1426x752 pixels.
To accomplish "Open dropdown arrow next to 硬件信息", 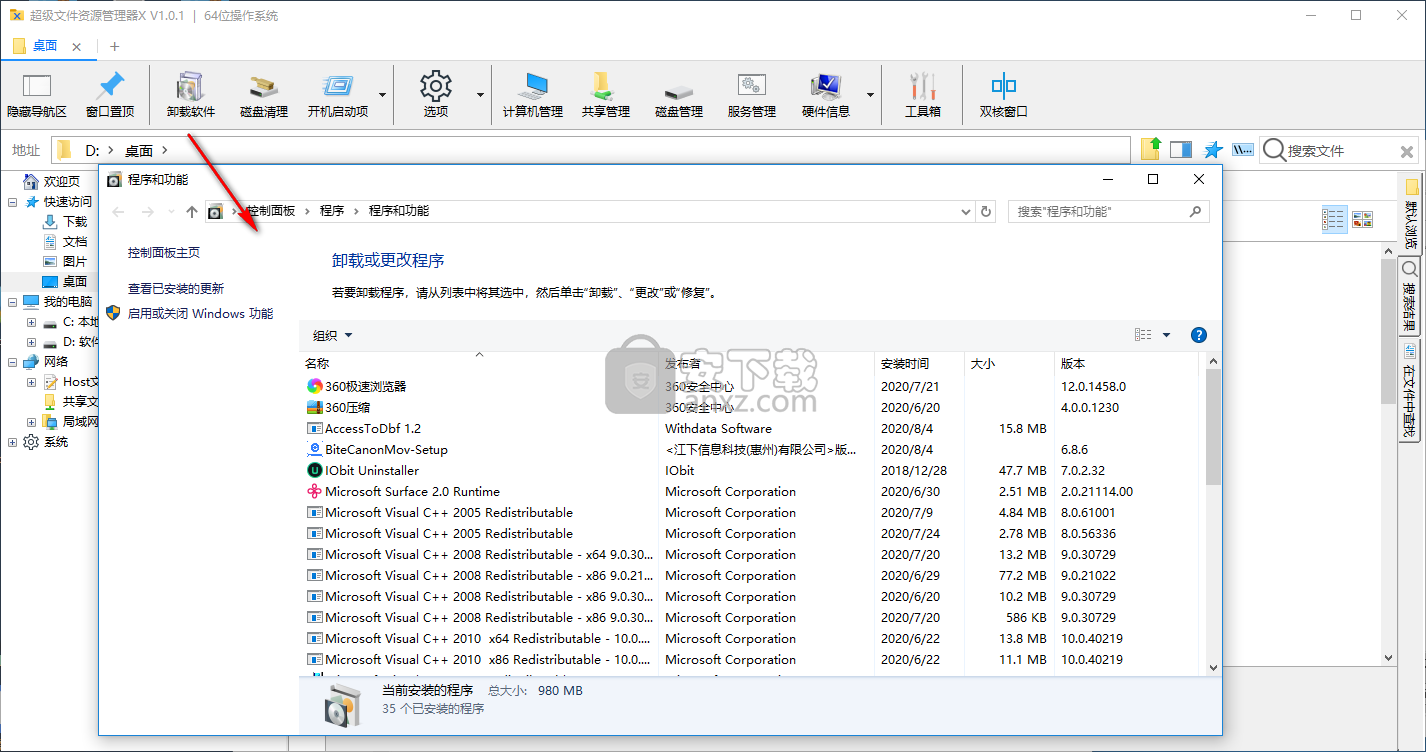I will 870,95.
